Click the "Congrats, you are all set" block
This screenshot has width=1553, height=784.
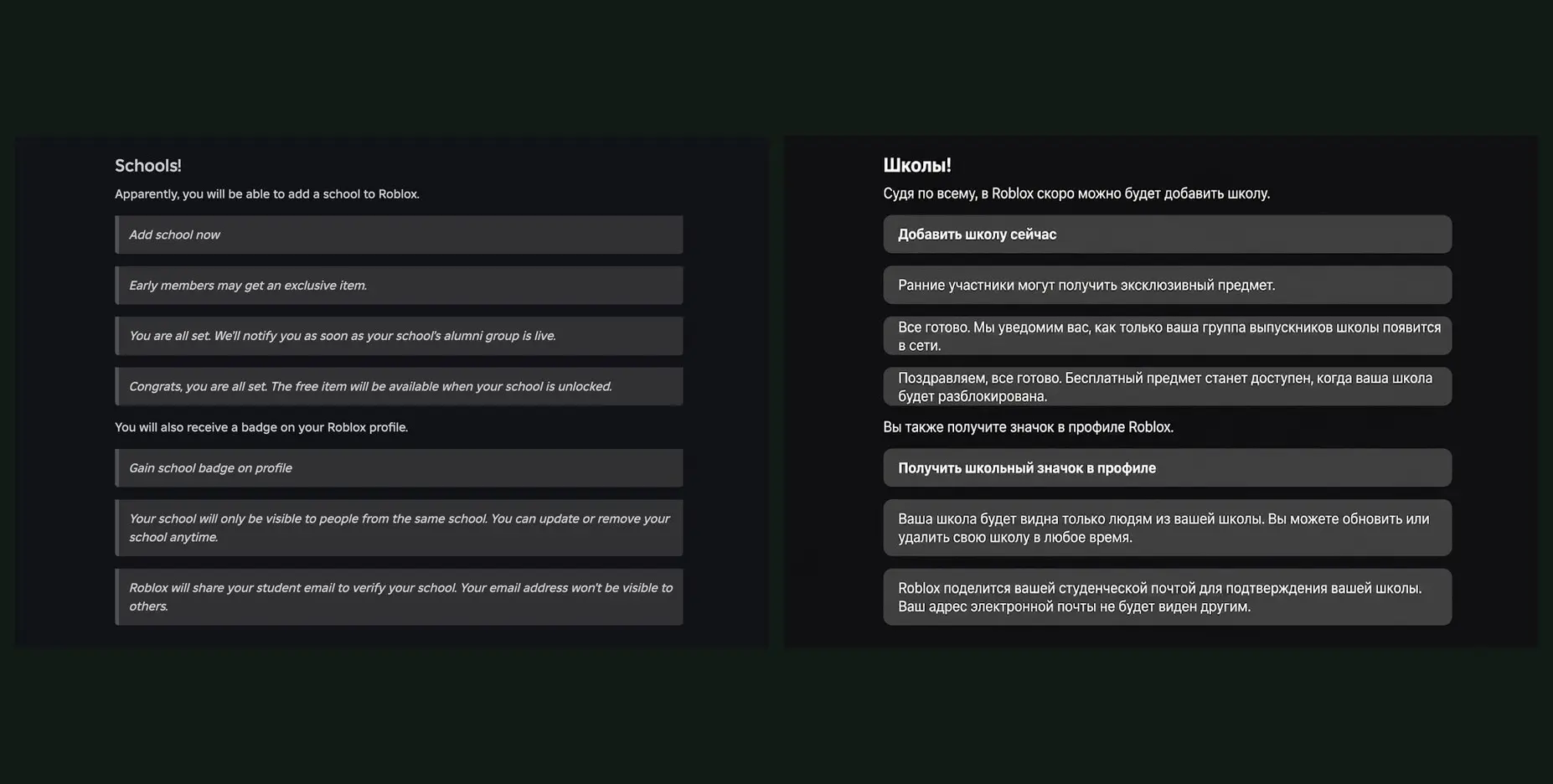click(x=399, y=386)
